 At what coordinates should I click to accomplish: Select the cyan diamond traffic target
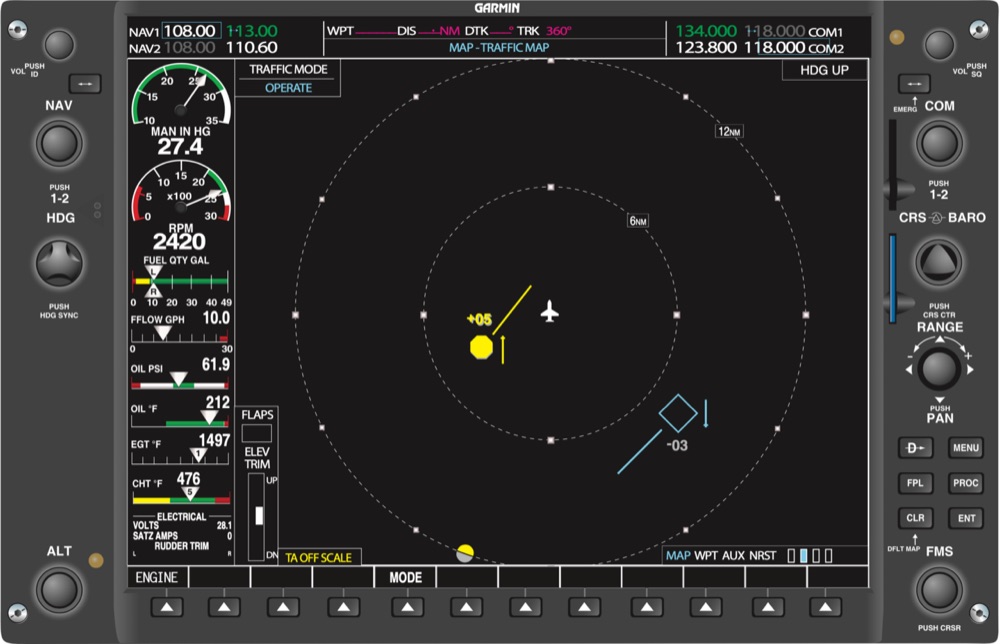point(678,413)
